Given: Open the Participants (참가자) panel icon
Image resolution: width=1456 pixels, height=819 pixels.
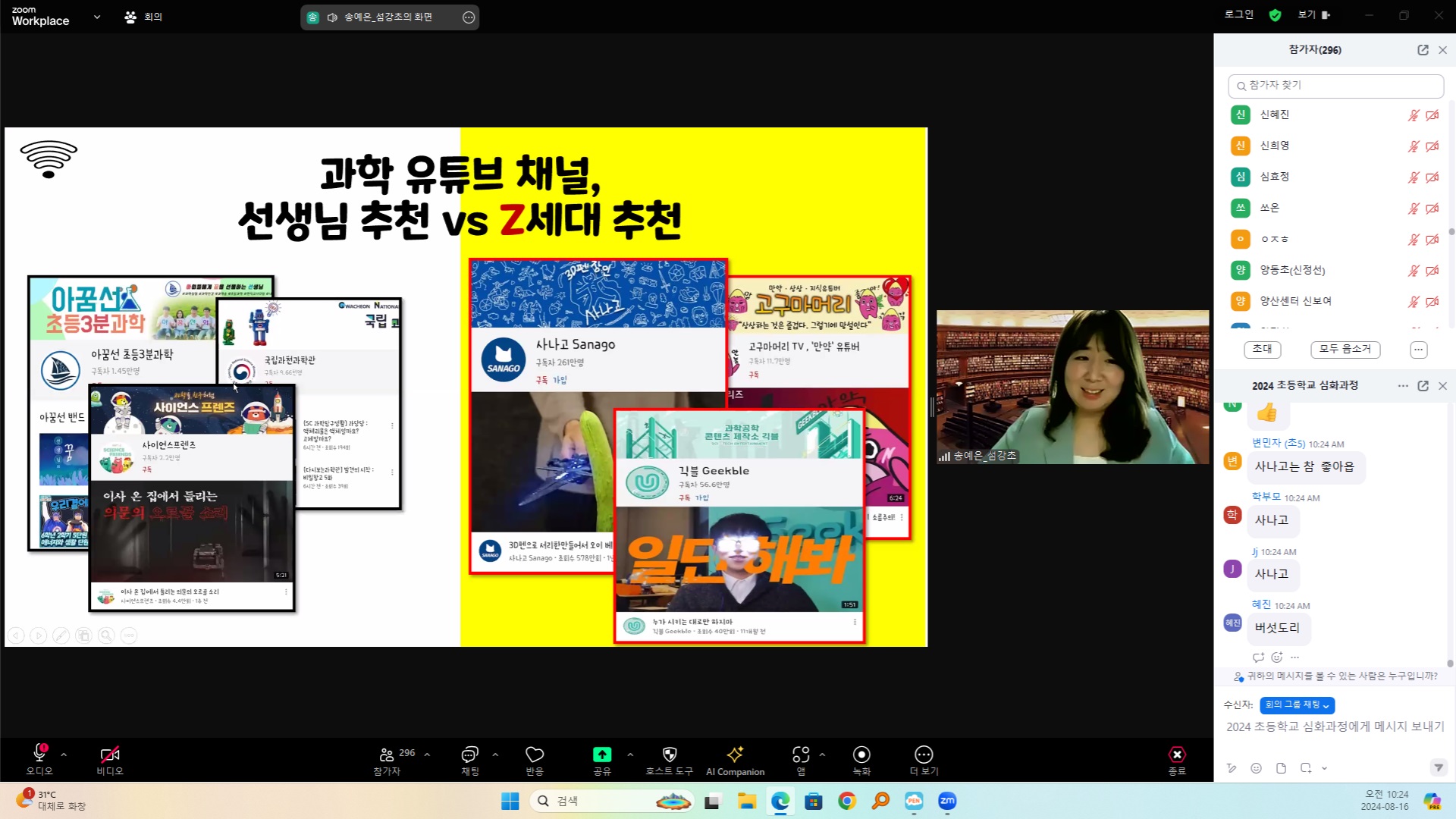Looking at the screenshot, I should [x=387, y=755].
